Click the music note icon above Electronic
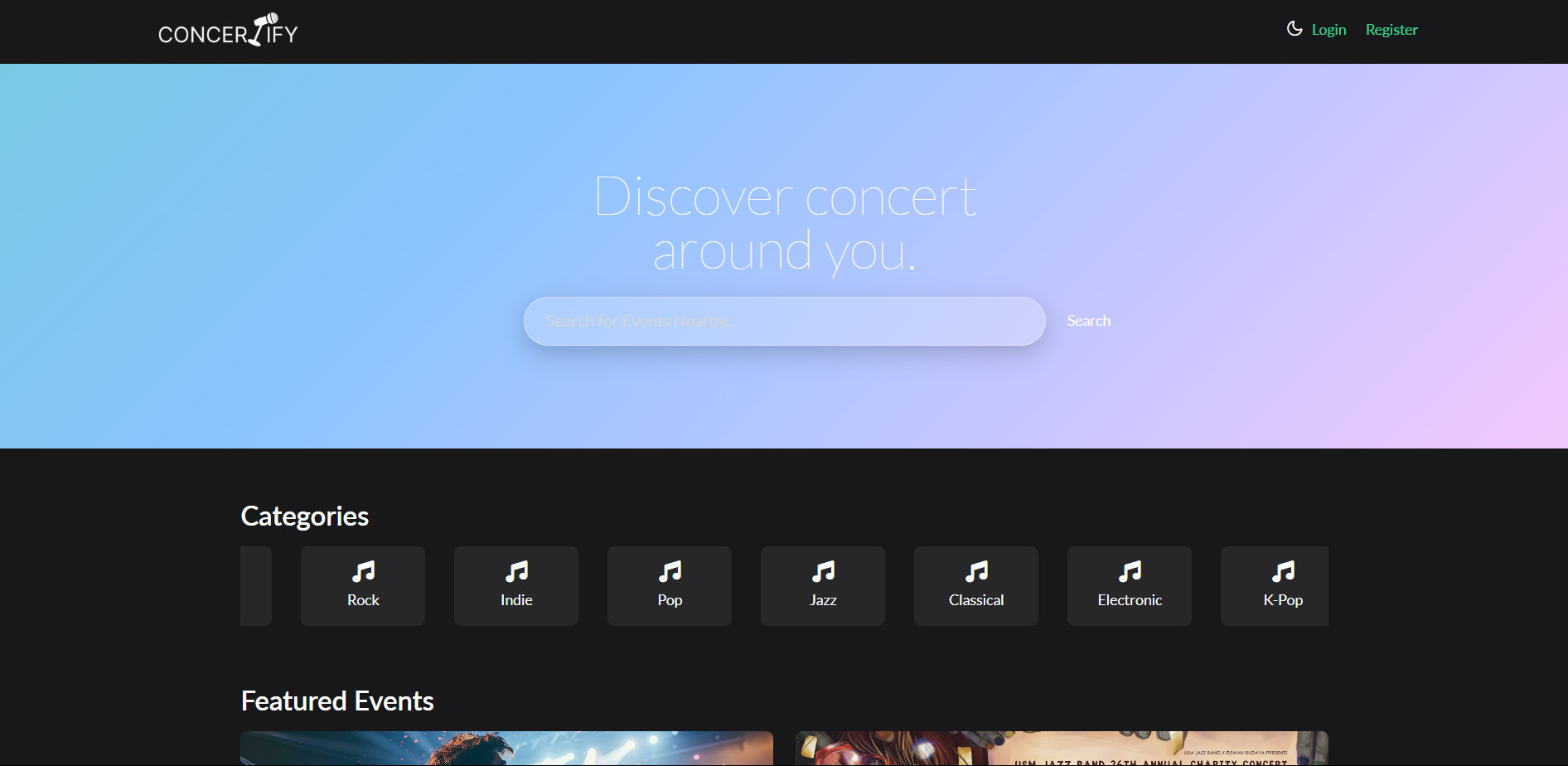Image resolution: width=1568 pixels, height=766 pixels. click(x=1130, y=571)
